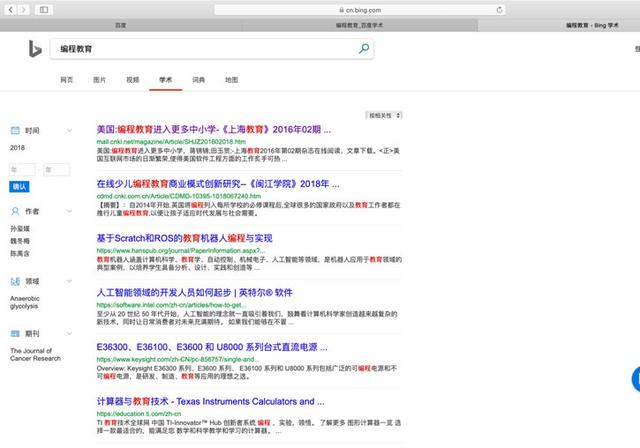Click the person icon beside 作者

pos(15,211)
